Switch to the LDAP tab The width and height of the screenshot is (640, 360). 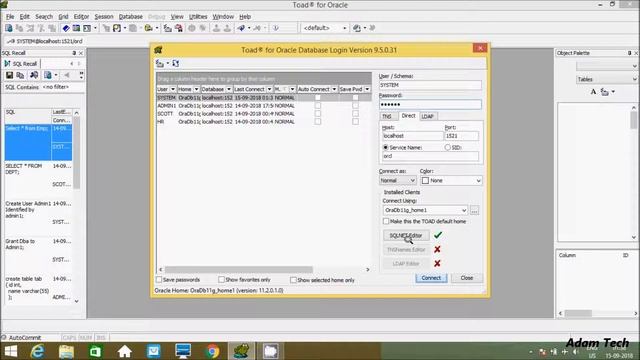[427, 116]
